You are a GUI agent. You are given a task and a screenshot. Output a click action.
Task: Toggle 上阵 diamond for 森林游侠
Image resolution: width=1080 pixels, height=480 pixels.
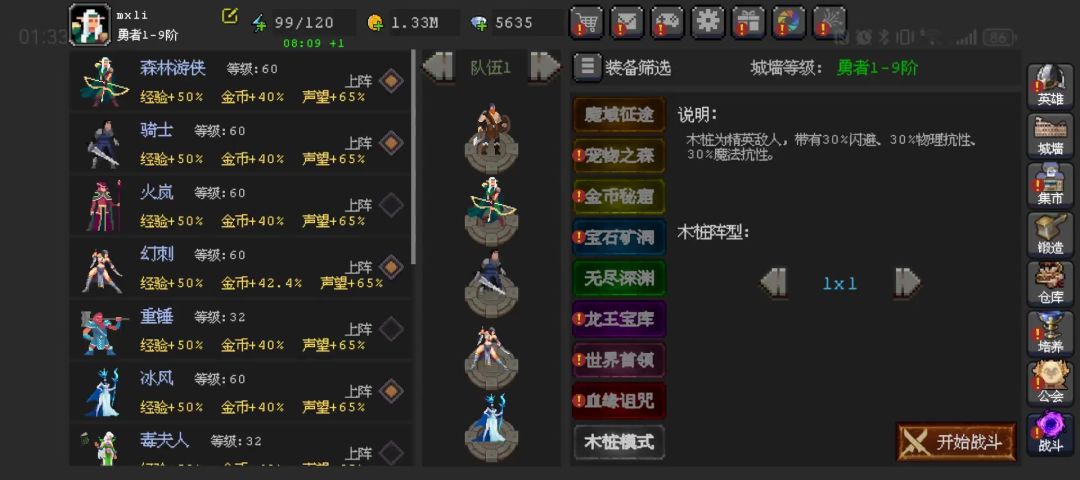pos(391,81)
